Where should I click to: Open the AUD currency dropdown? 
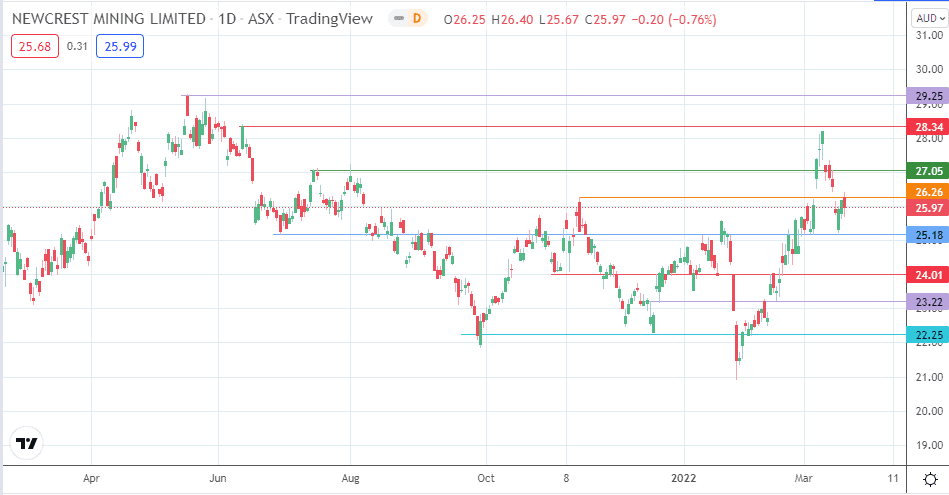pos(930,19)
